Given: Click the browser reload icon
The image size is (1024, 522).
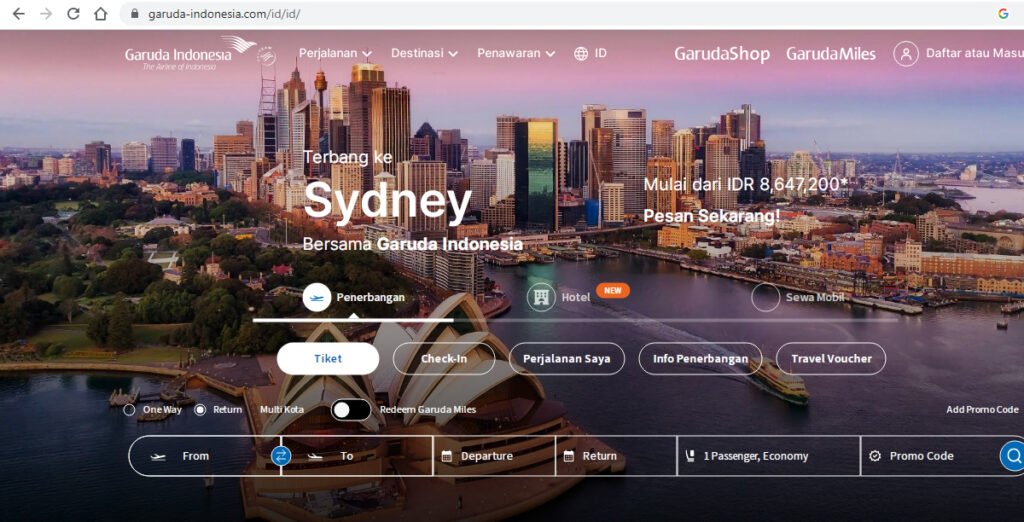Looking at the screenshot, I should (x=73, y=14).
